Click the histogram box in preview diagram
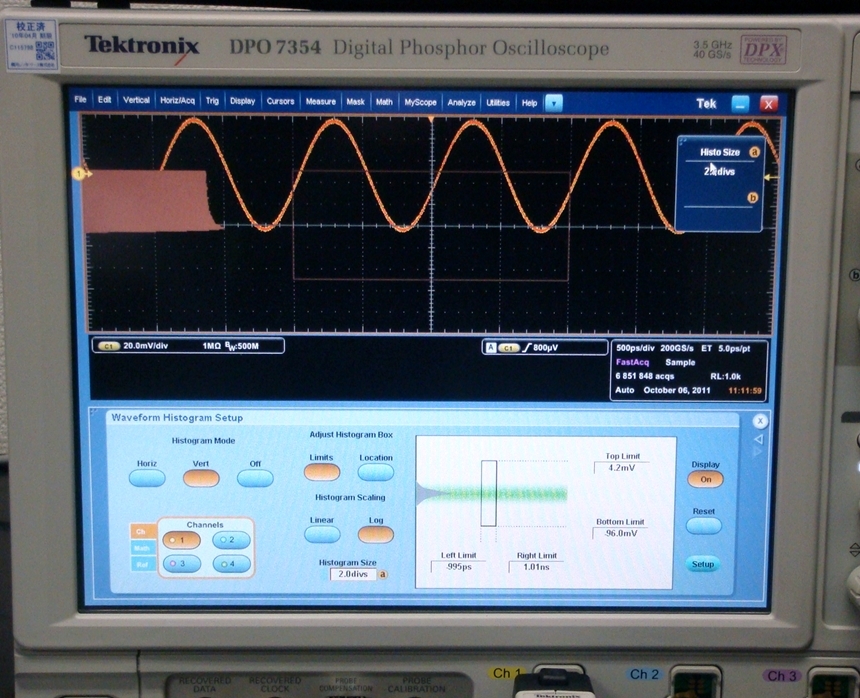Viewport: 860px width, 698px height. 489,493
